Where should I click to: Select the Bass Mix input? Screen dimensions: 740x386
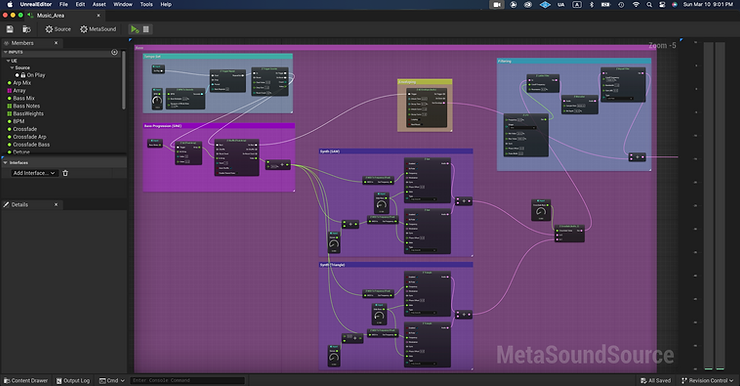(24, 98)
